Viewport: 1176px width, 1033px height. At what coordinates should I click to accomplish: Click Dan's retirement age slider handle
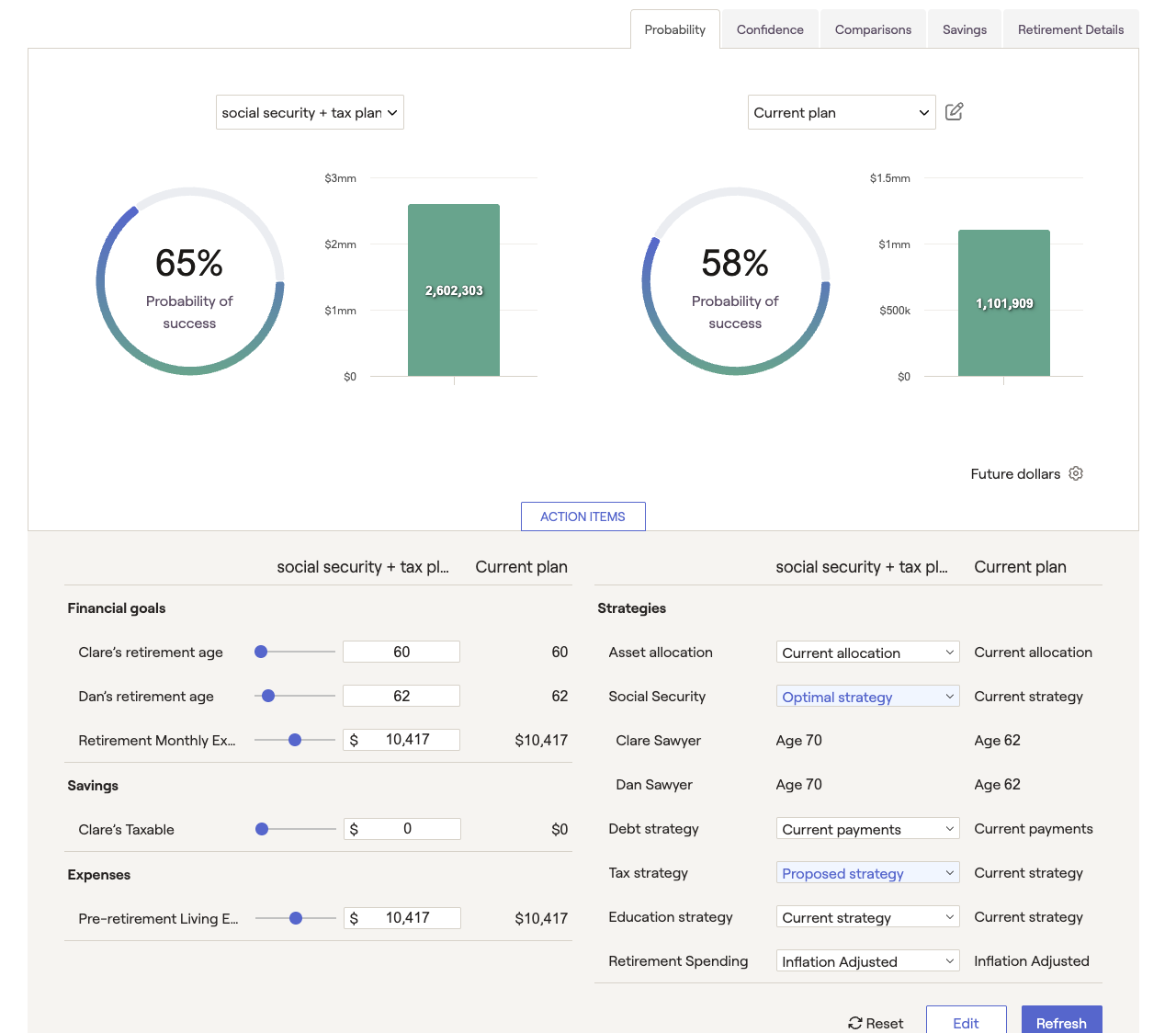point(268,696)
